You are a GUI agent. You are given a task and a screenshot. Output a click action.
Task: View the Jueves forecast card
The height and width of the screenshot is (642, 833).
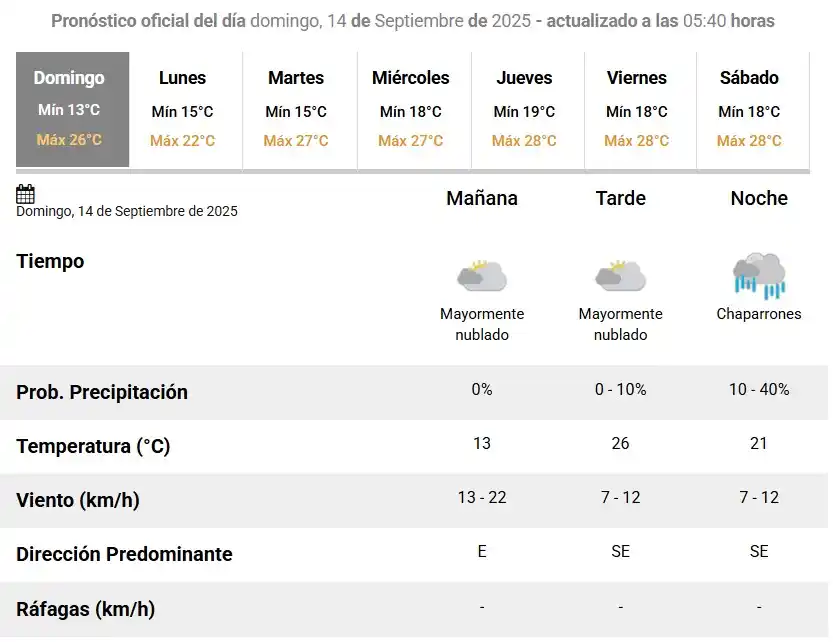524,109
